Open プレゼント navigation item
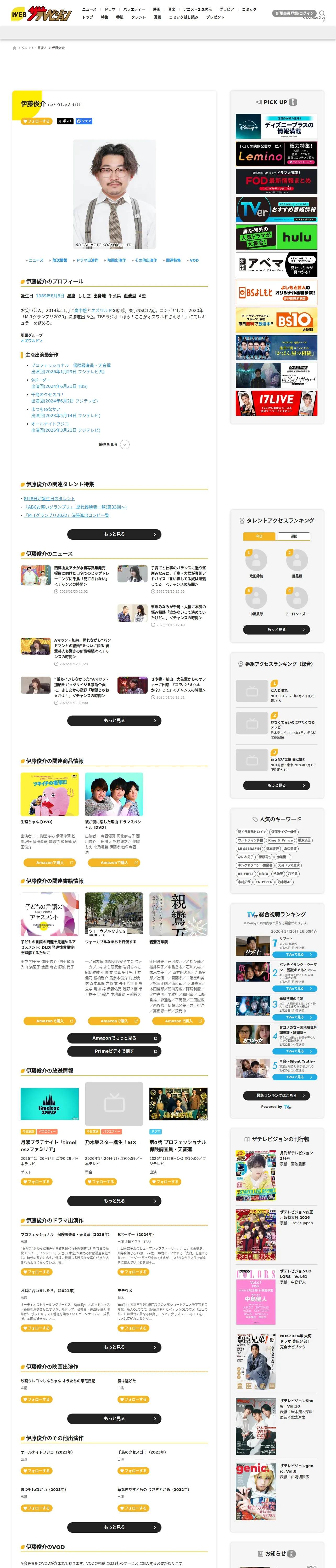Viewport: 336px width, 1568px height. click(215, 17)
